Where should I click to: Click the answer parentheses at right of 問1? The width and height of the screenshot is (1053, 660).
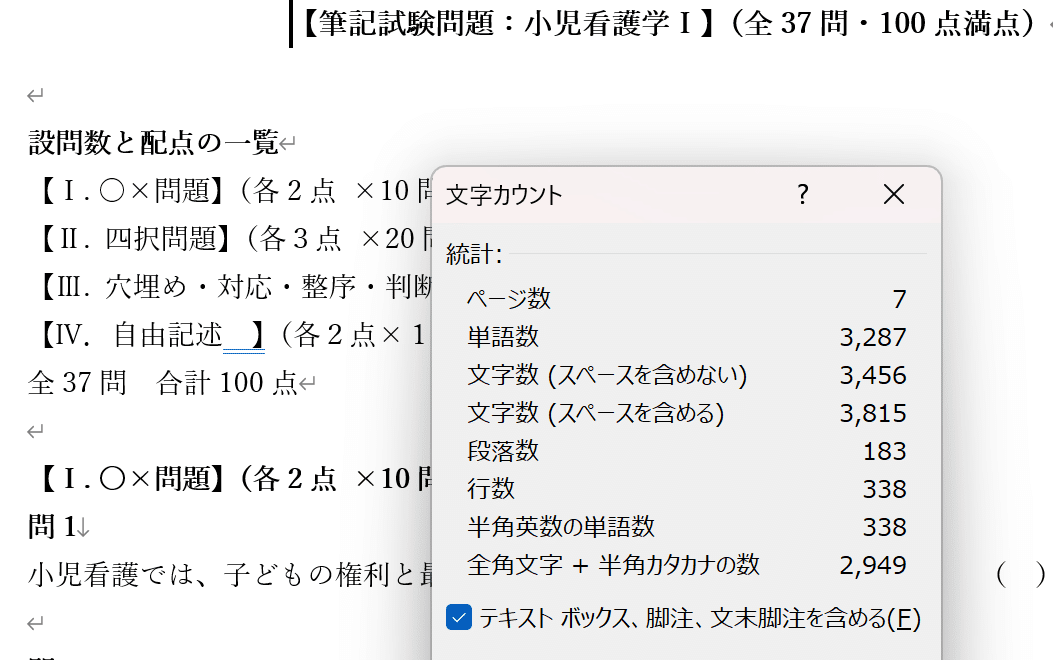click(1021, 575)
